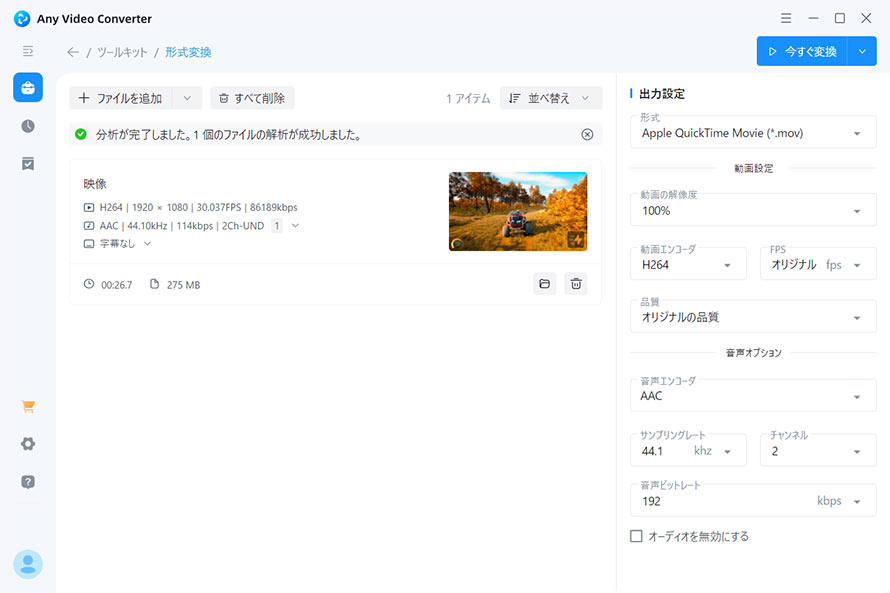The height and width of the screenshot is (593, 890).
Task: Open the toolkit briefcase sidebar icon
Action: tap(28, 87)
